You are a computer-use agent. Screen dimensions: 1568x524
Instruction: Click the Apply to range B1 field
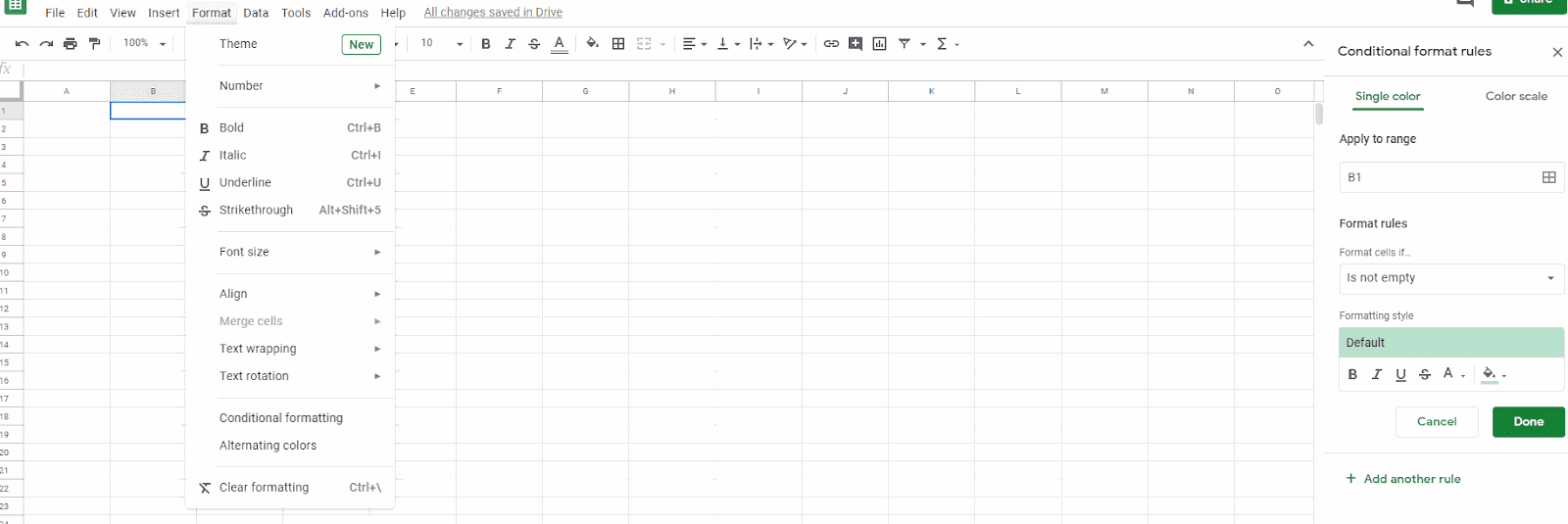click(1436, 177)
